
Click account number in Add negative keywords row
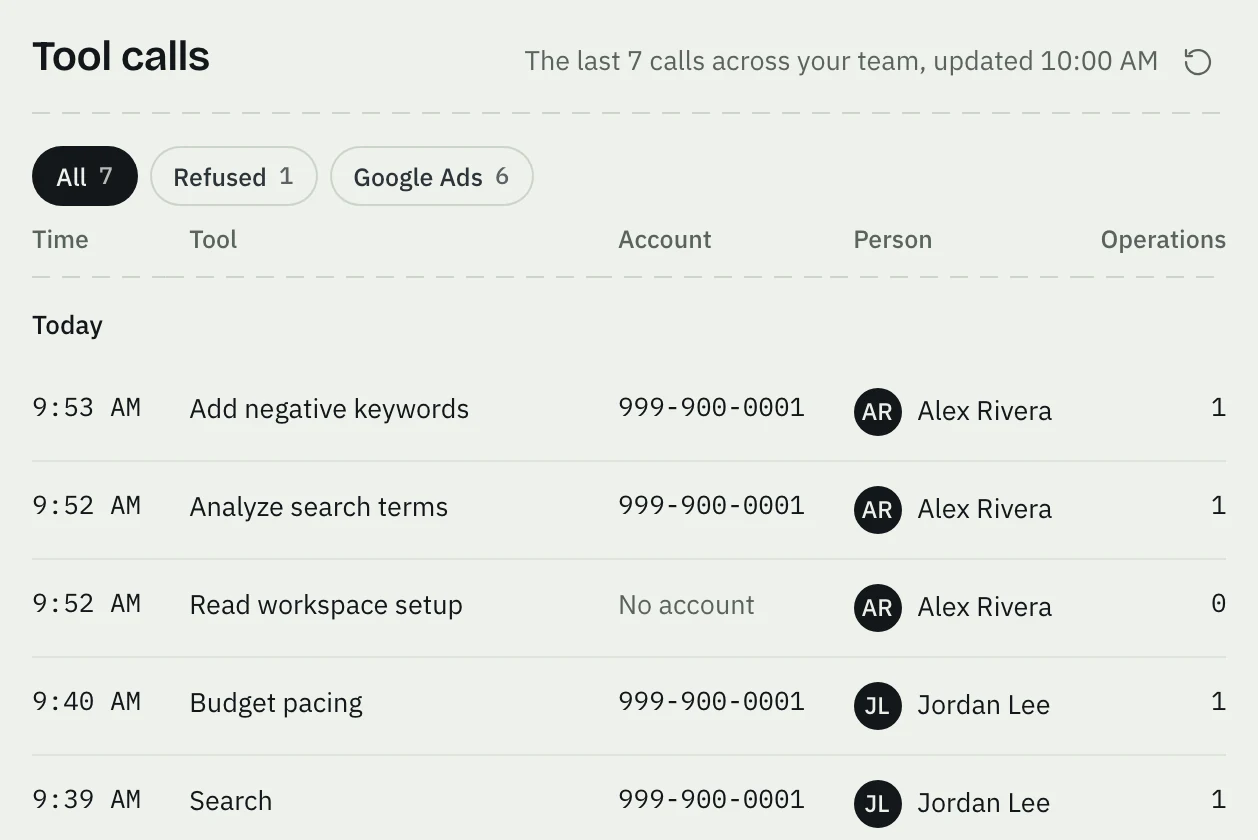tap(711, 408)
